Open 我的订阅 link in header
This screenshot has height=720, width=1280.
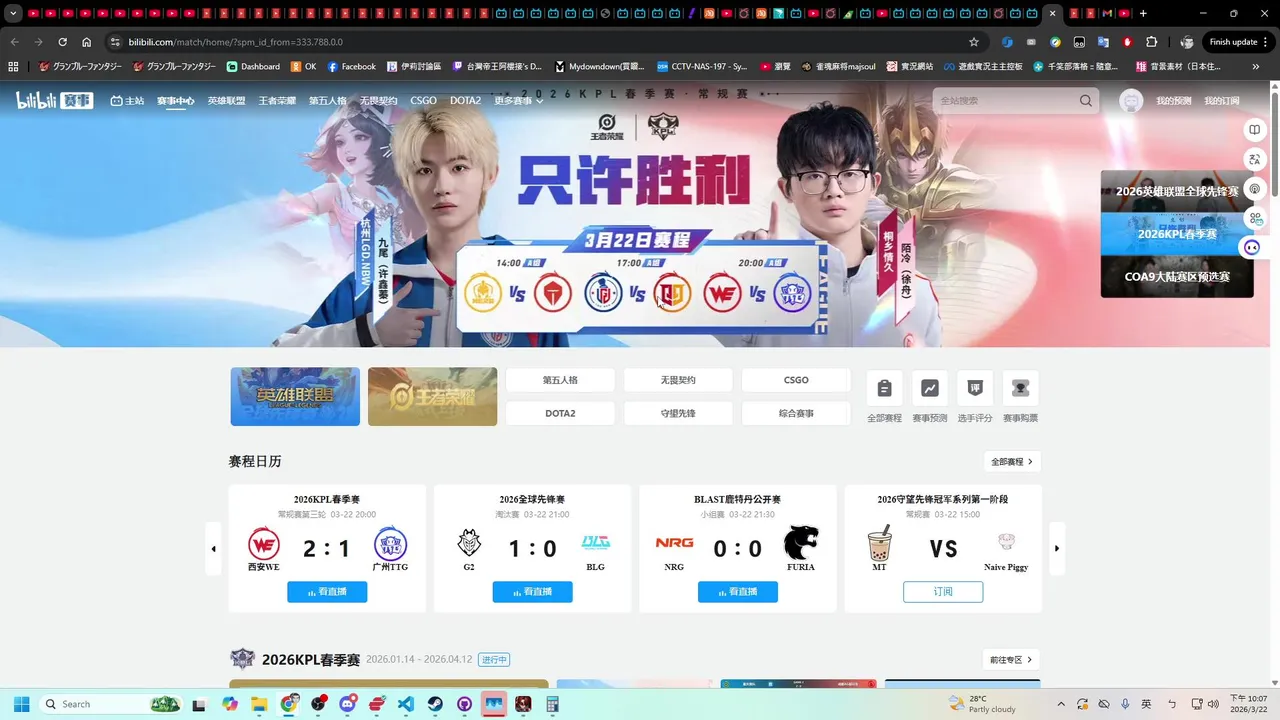point(1221,101)
